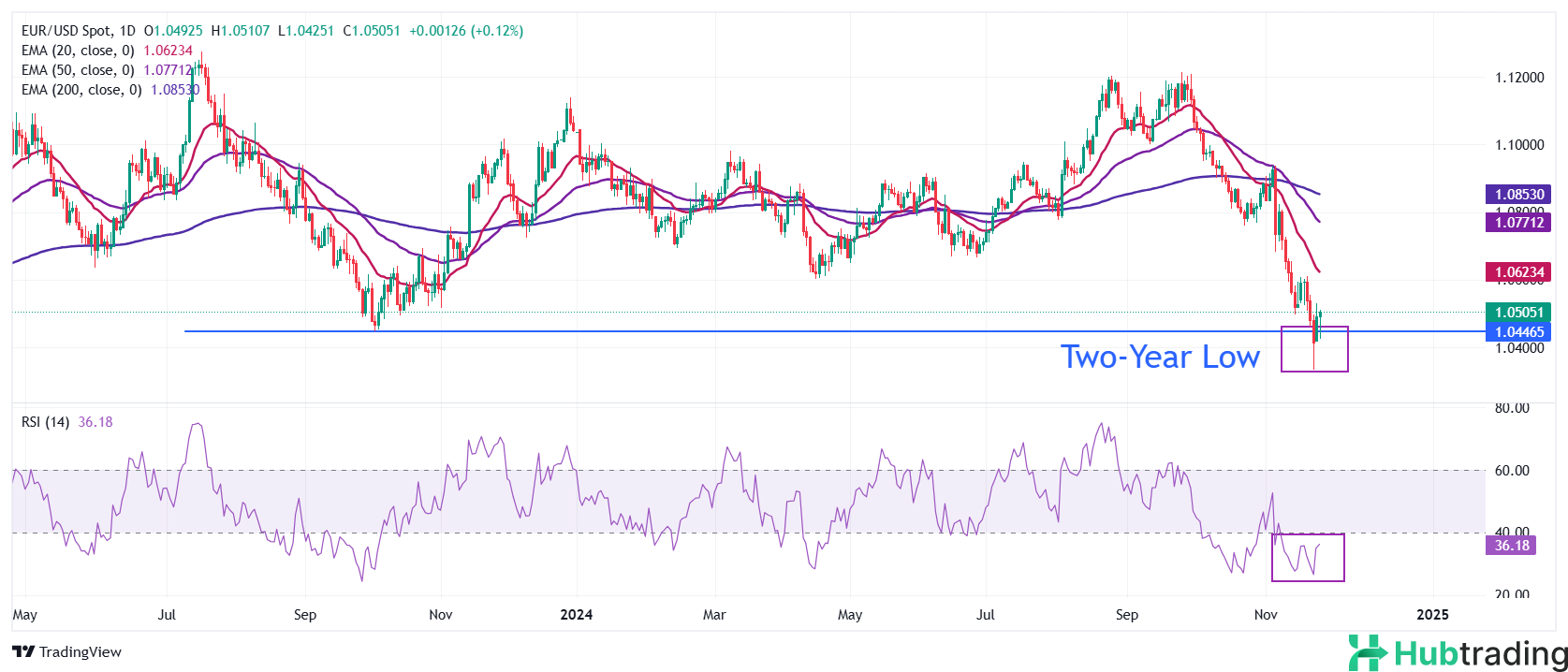Viewport: 1568px width, 672px height.
Task: Click the purple 36.18 RSI value label
Action: 1511,546
